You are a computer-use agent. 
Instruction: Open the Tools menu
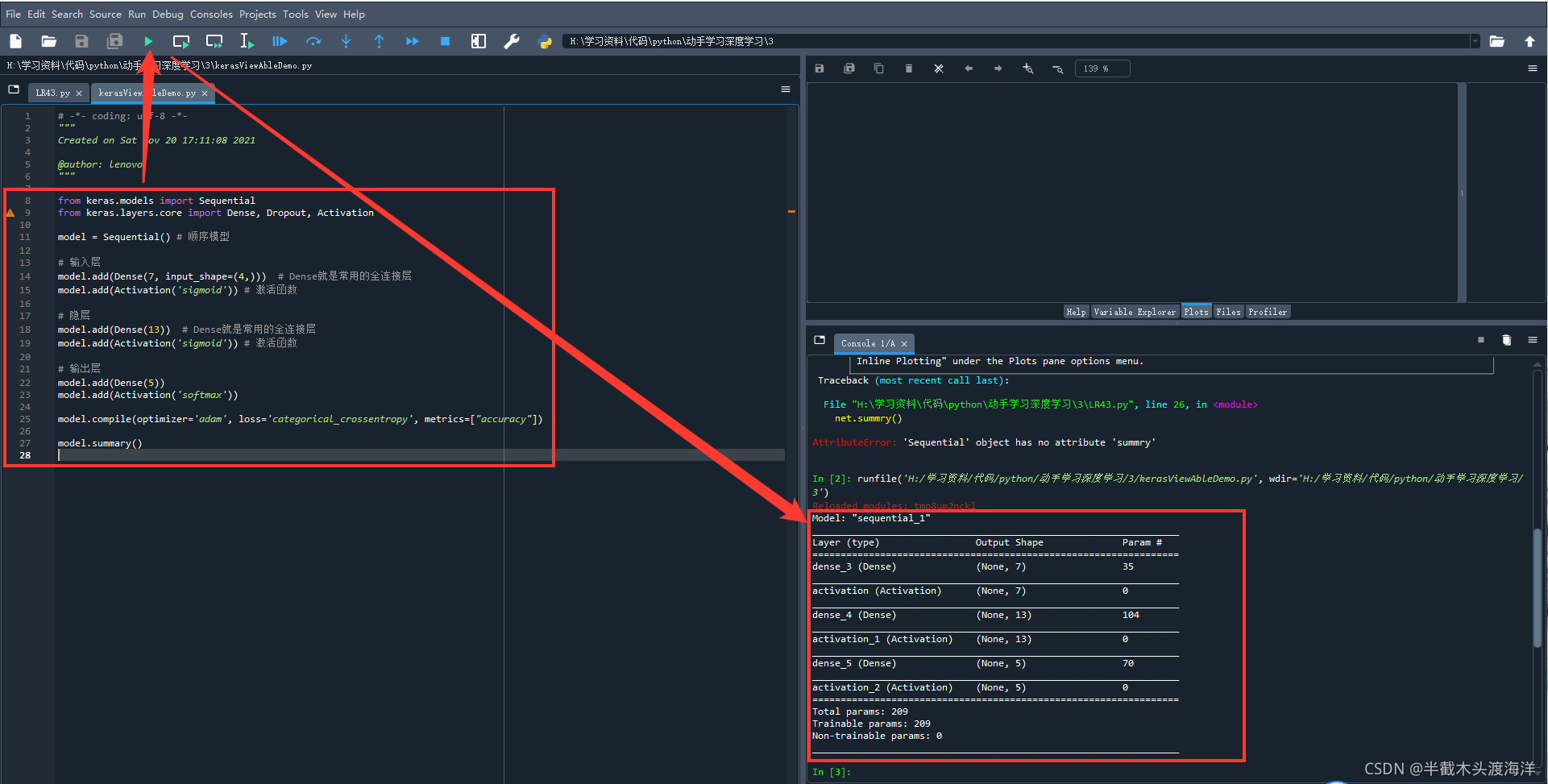(x=296, y=14)
